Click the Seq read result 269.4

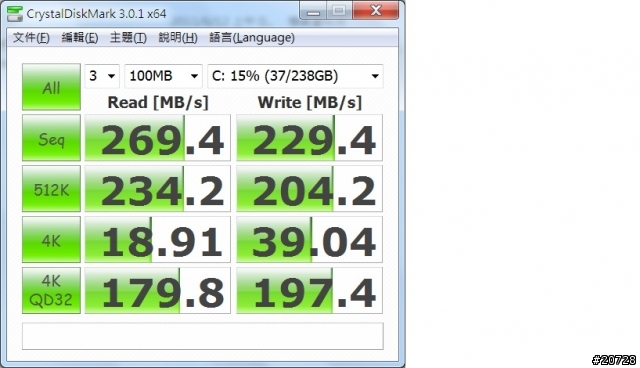click(158, 138)
